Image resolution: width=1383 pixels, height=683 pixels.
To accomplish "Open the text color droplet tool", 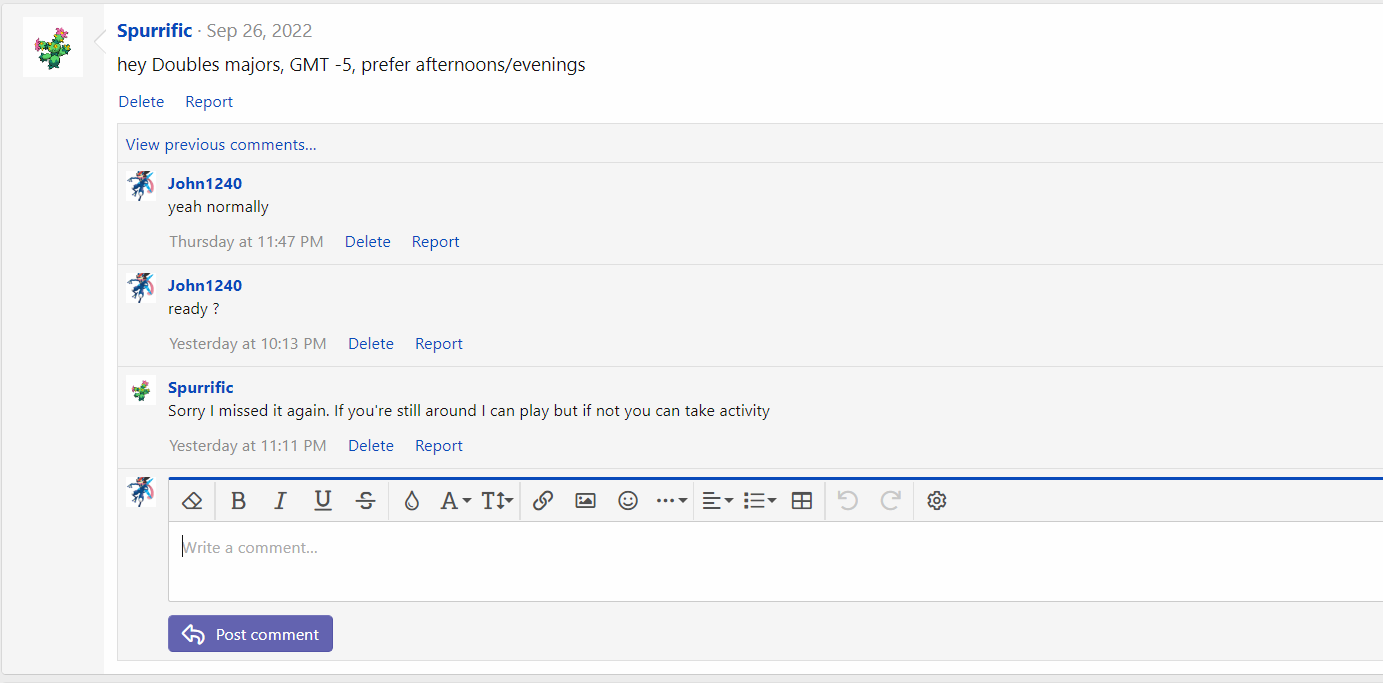I will coord(411,501).
